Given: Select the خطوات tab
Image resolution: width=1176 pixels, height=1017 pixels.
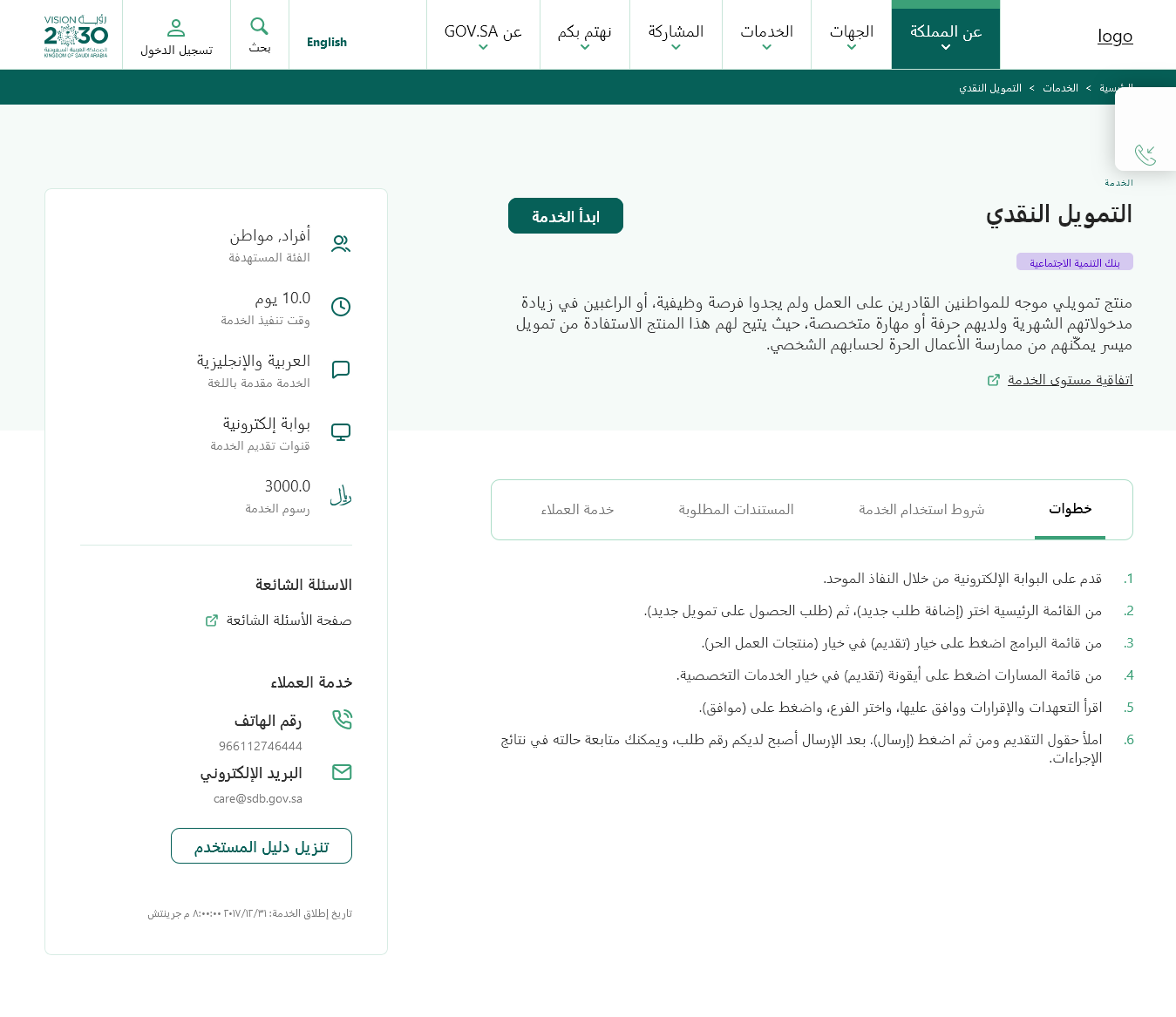Looking at the screenshot, I should 1070,509.
